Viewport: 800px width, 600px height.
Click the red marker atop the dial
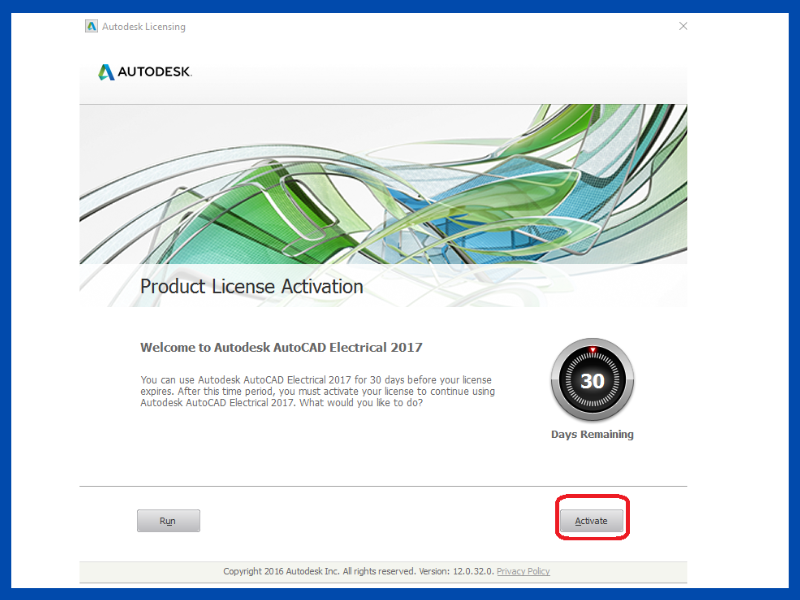coord(592,350)
